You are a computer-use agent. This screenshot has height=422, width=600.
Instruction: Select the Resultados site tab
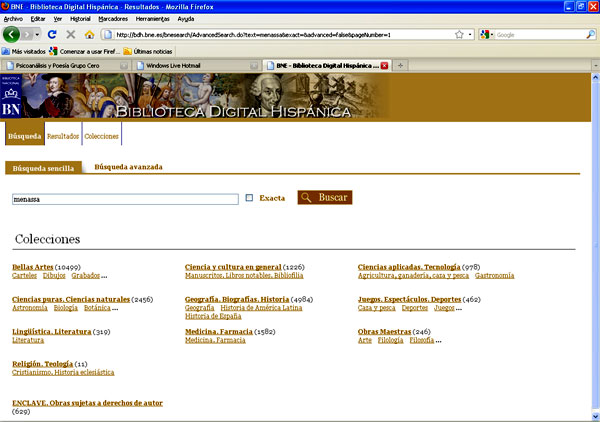(x=63, y=136)
